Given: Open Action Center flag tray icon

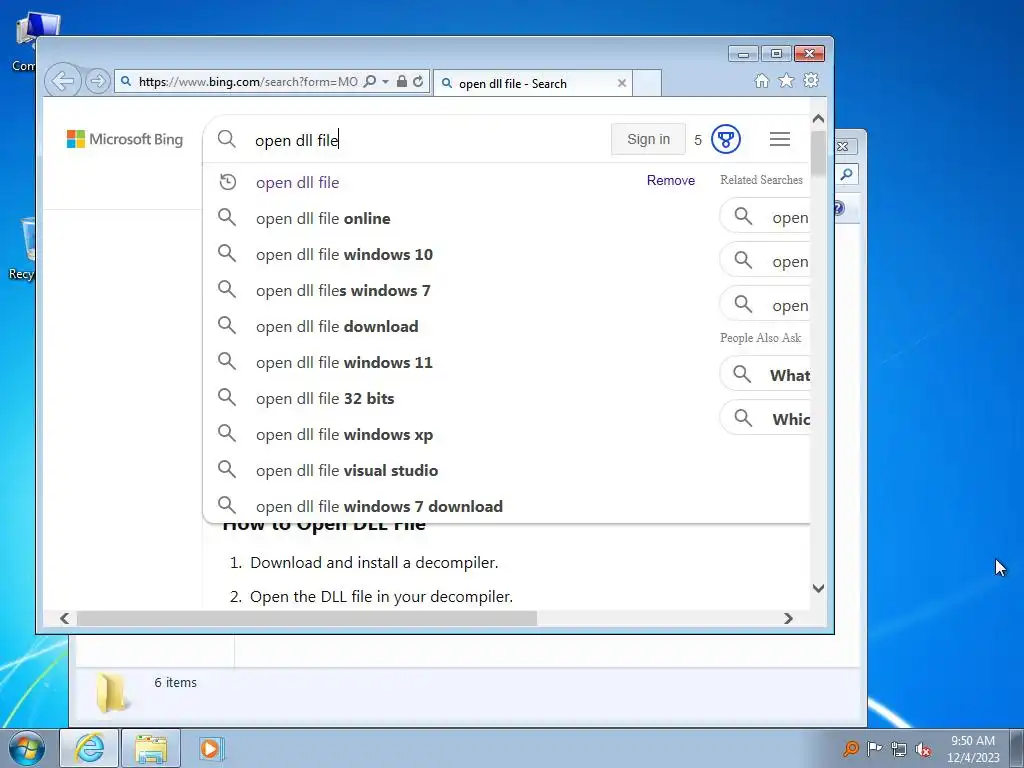Looking at the screenshot, I should [874, 748].
